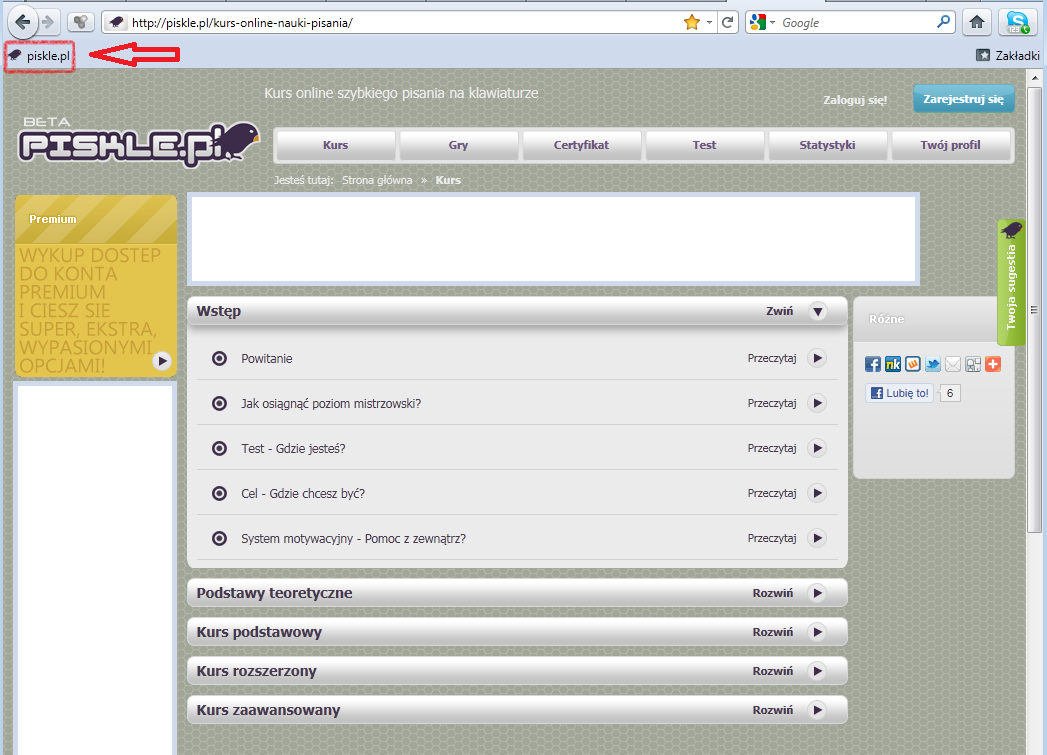Click the bookmark star in the address bar
Image resolution: width=1047 pixels, height=755 pixels.
[691, 23]
